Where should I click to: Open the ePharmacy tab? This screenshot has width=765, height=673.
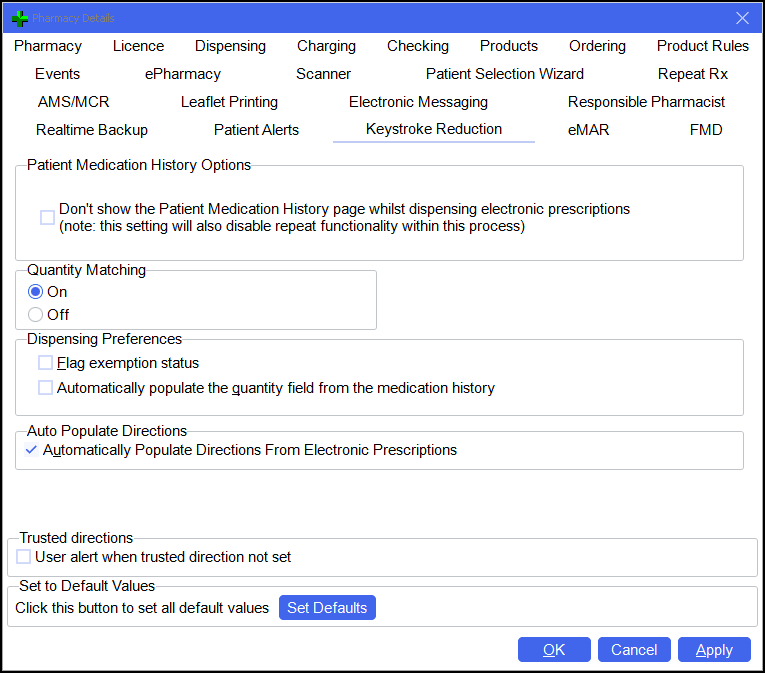click(183, 74)
